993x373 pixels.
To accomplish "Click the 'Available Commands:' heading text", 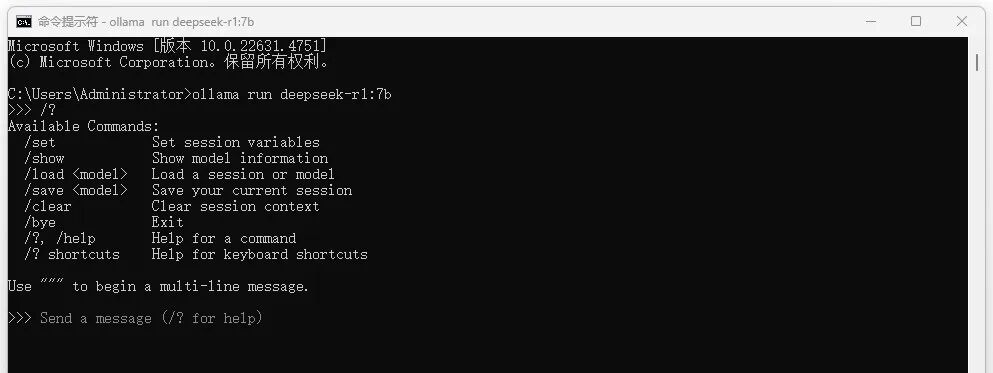I will click(x=84, y=126).
